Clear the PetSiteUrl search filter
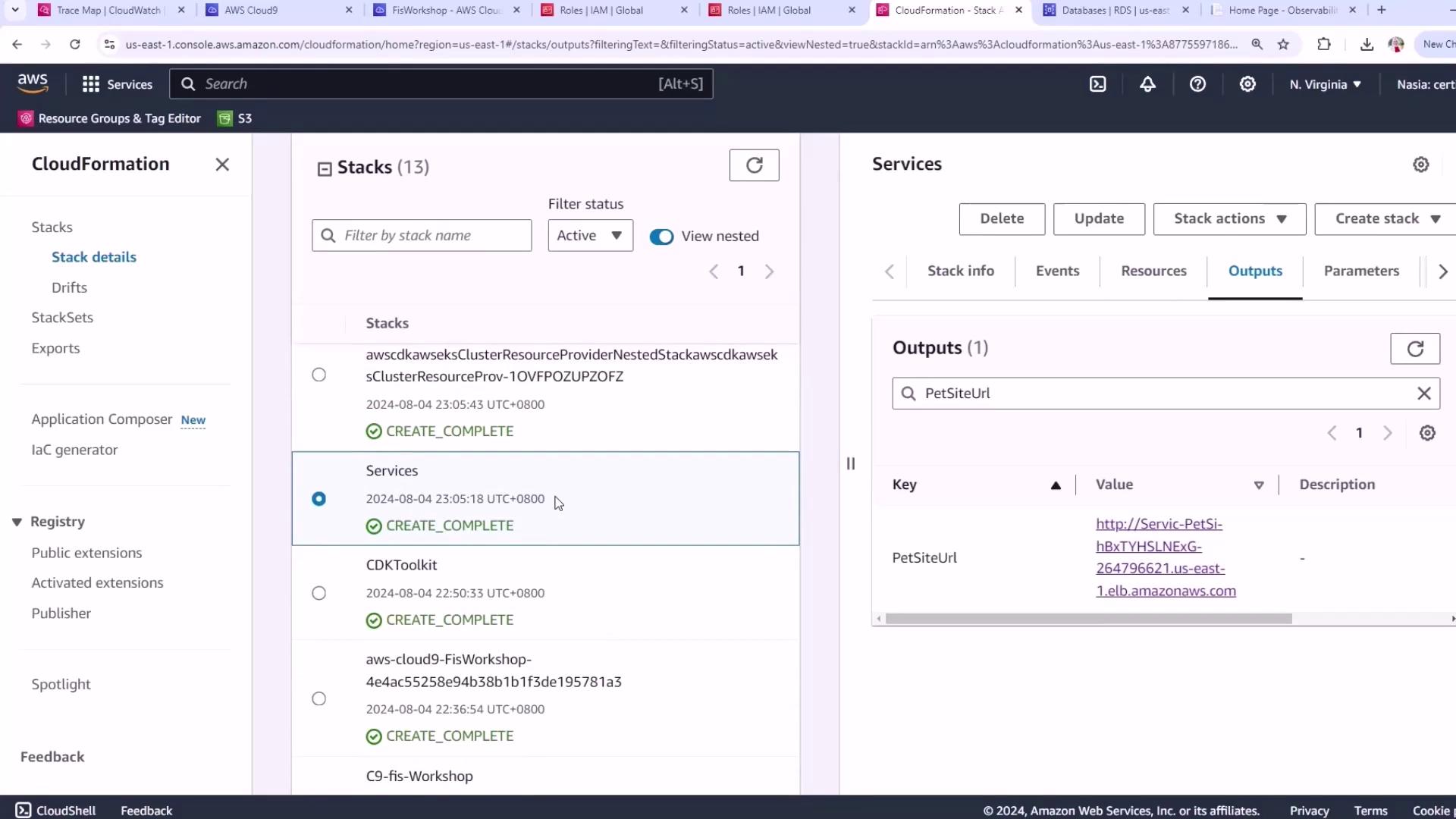 (x=1424, y=394)
